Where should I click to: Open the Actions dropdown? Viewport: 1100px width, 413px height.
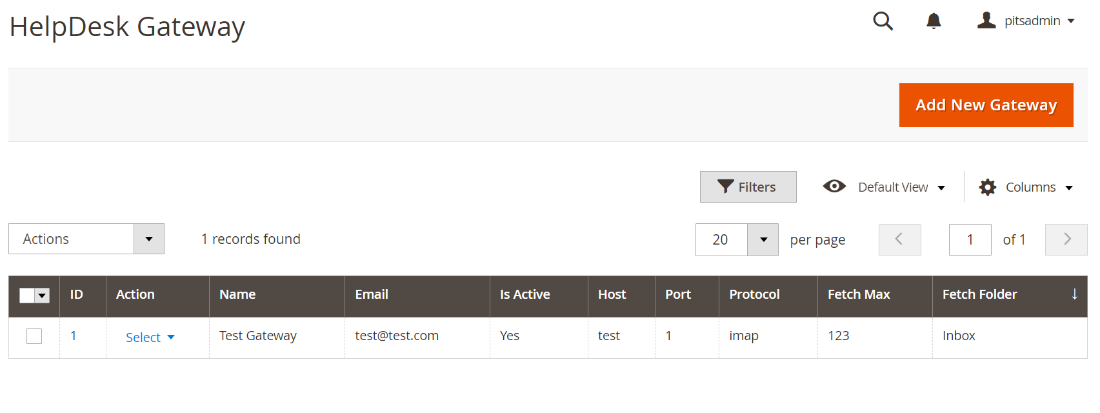[x=86, y=239]
